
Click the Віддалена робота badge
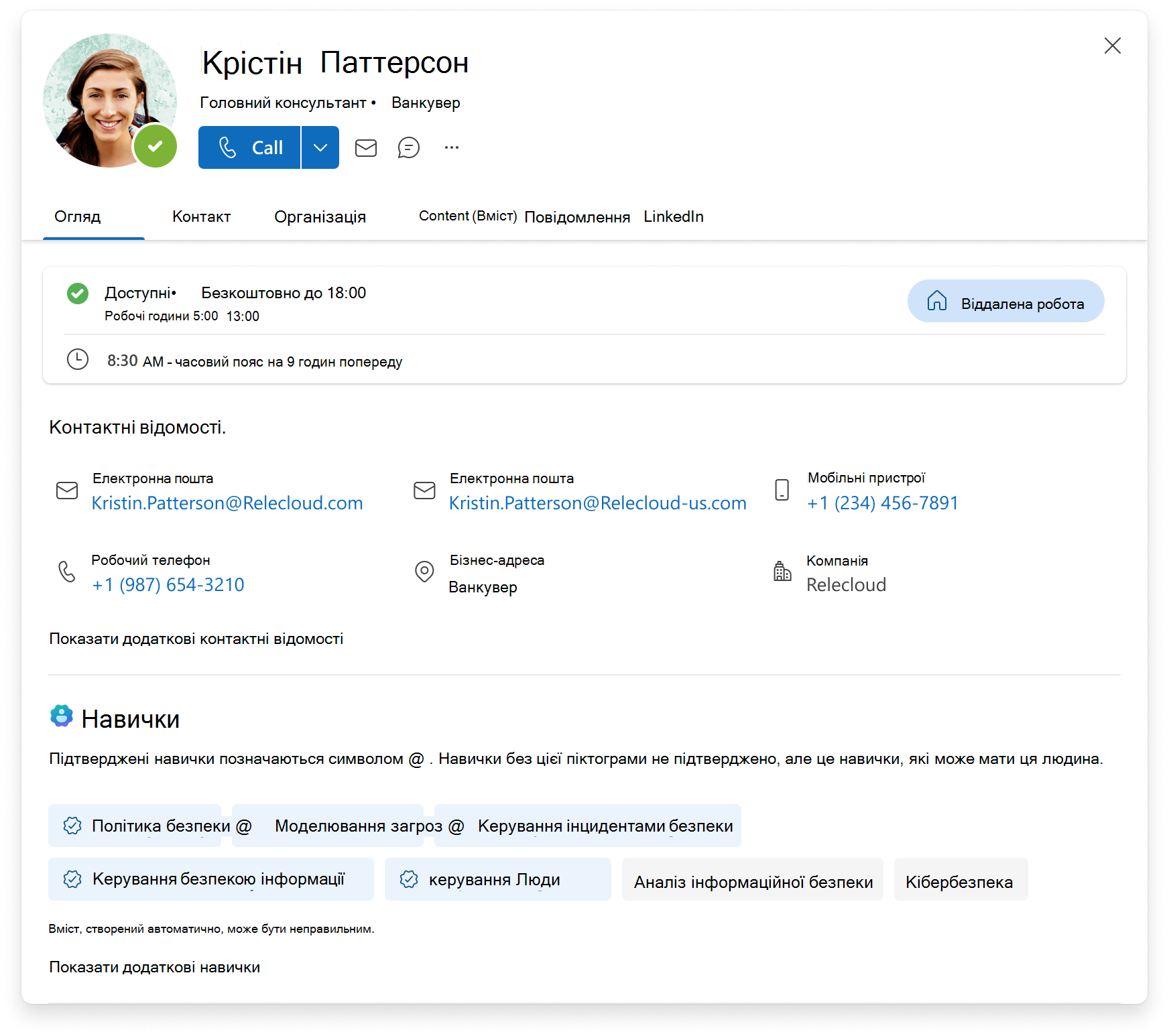pos(1005,301)
